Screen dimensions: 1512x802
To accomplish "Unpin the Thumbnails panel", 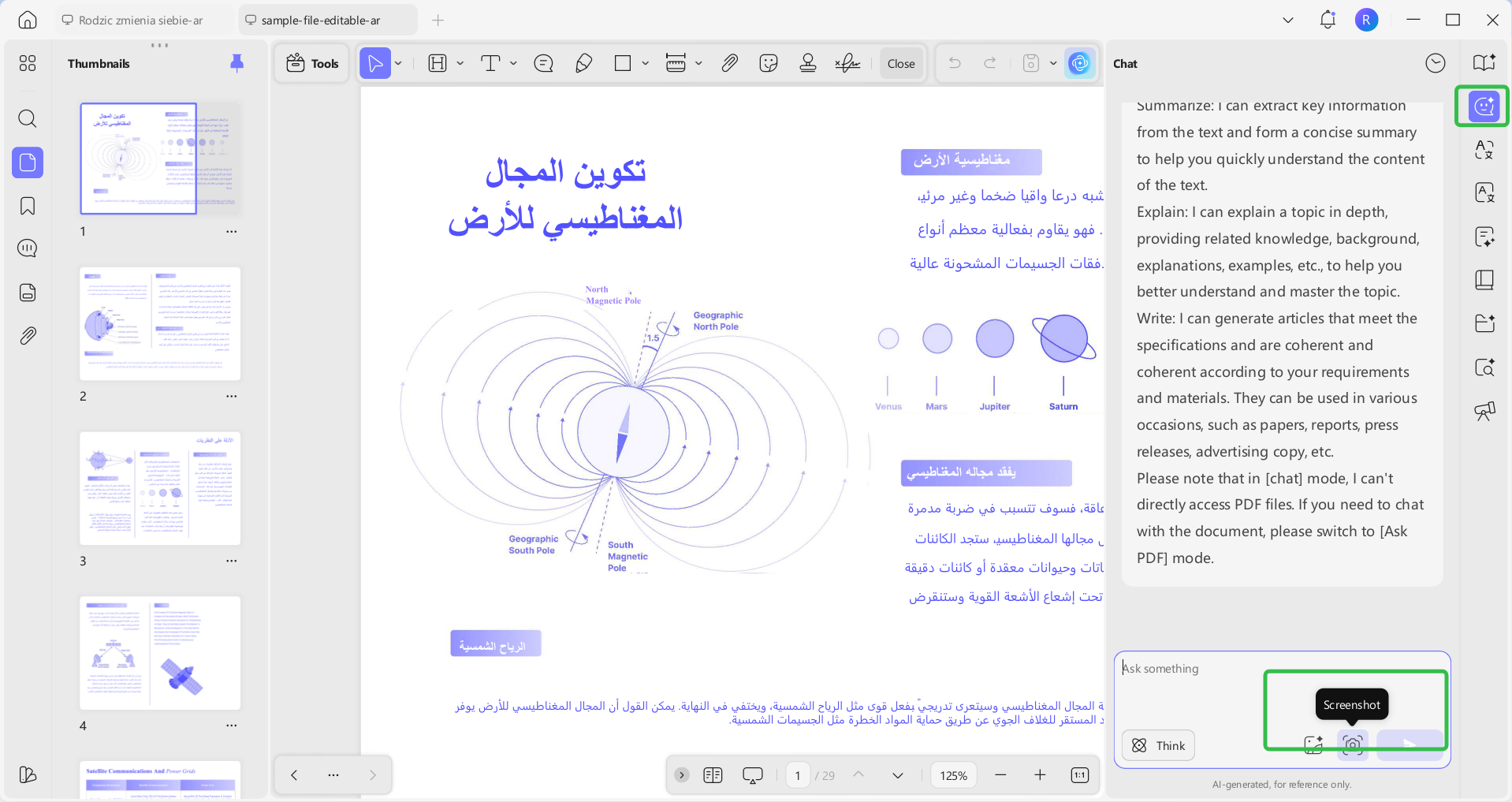I will click(236, 63).
